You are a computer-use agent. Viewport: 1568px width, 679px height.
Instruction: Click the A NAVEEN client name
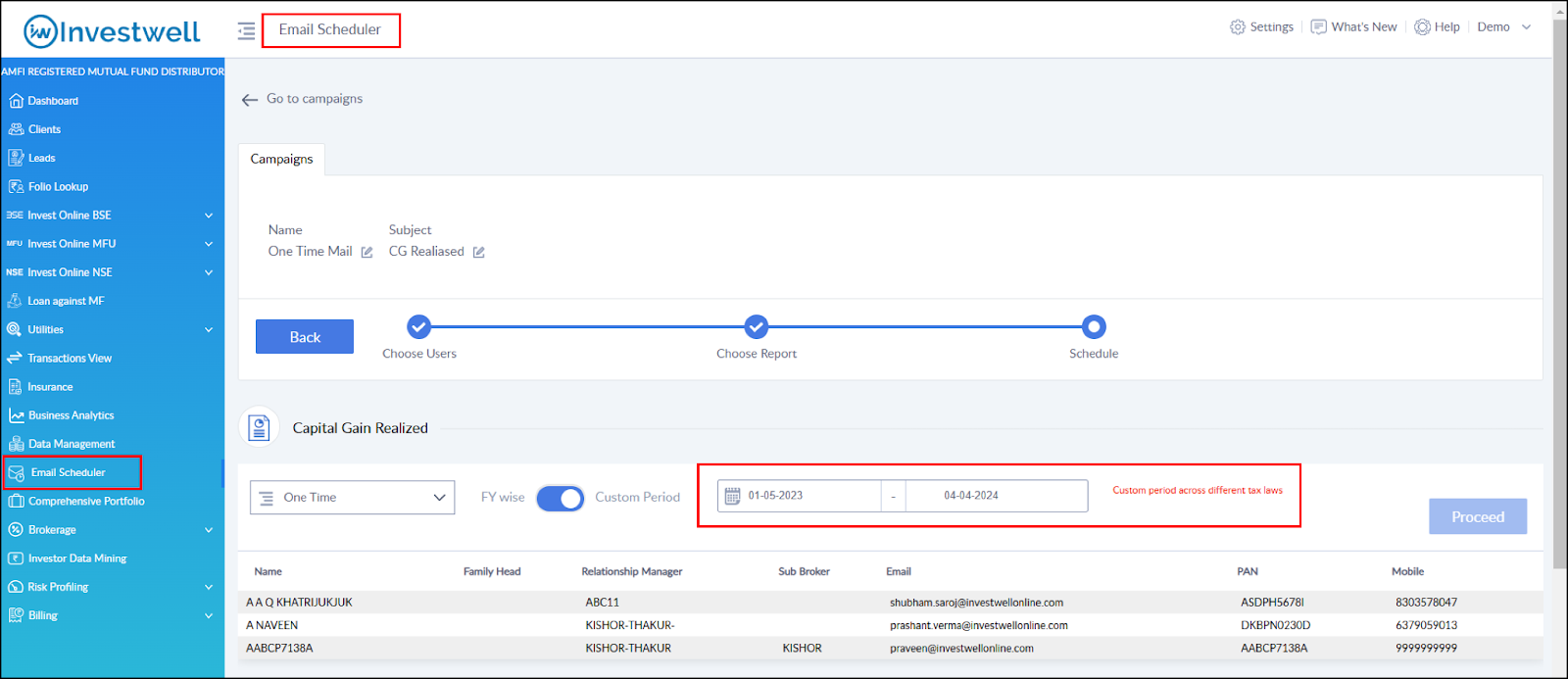tap(272, 625)
